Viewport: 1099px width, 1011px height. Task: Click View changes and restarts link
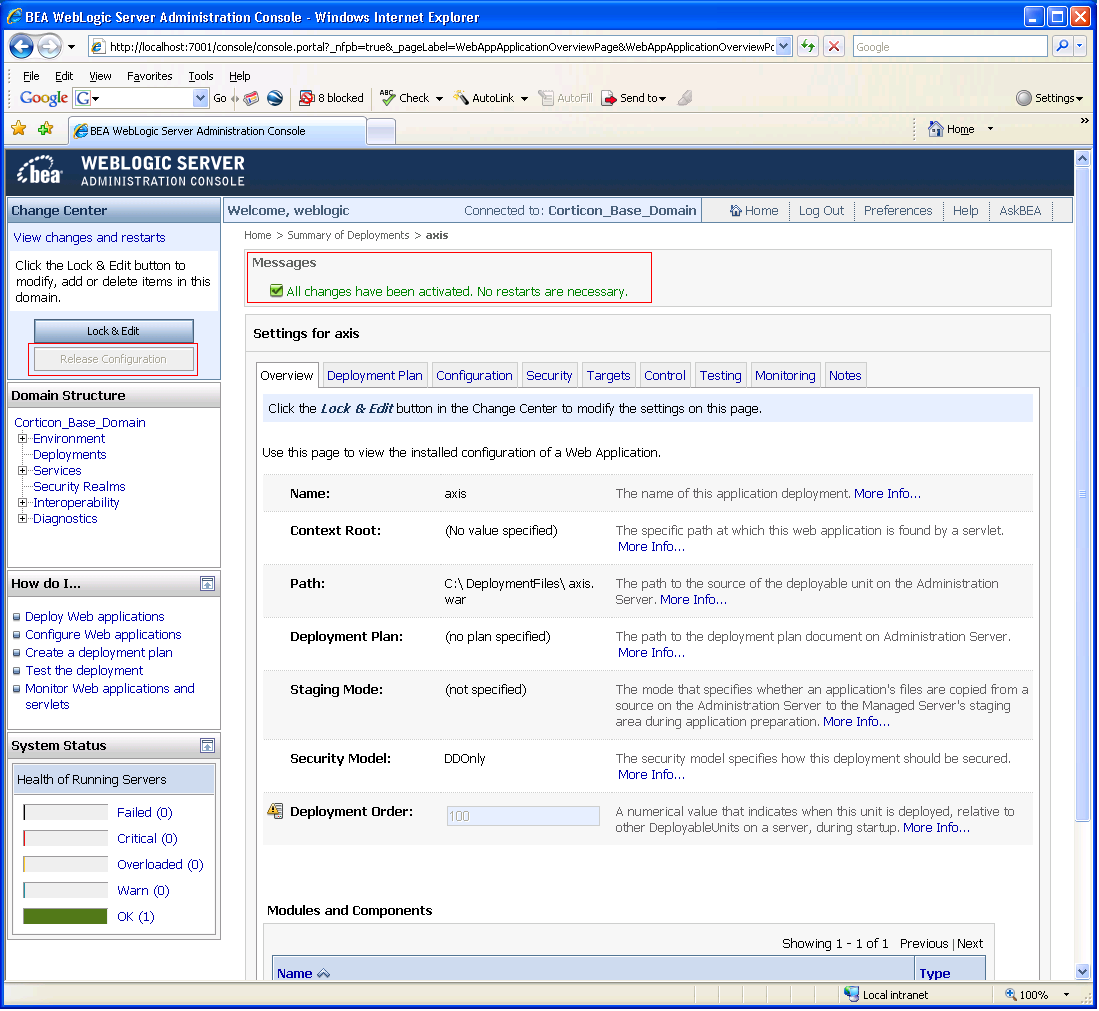click(90, 238)
